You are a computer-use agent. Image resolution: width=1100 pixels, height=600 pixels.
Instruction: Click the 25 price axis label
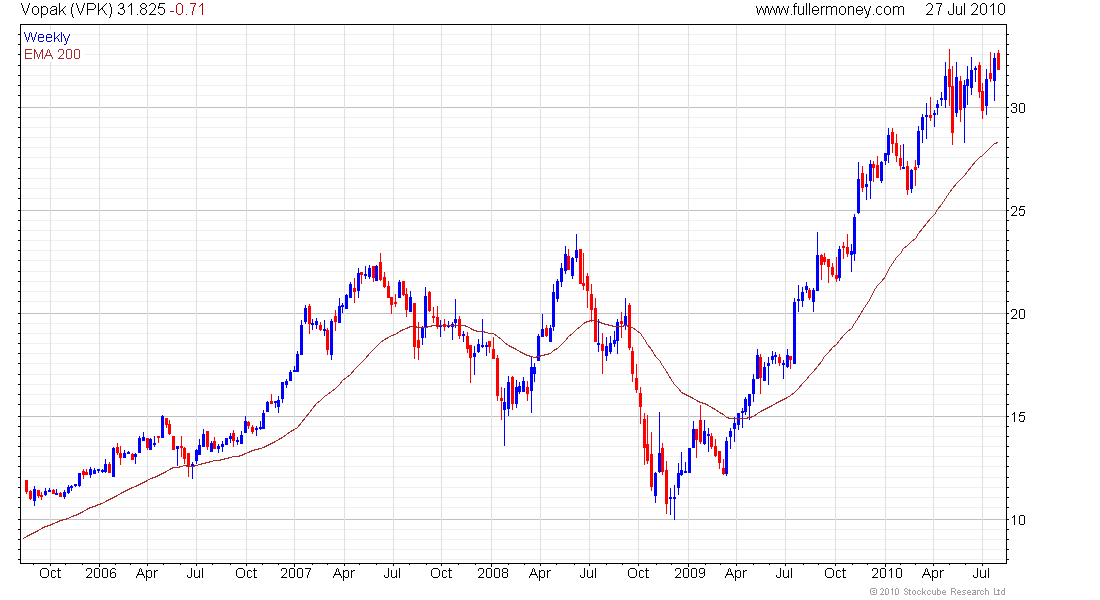[x=1017, y=211]
